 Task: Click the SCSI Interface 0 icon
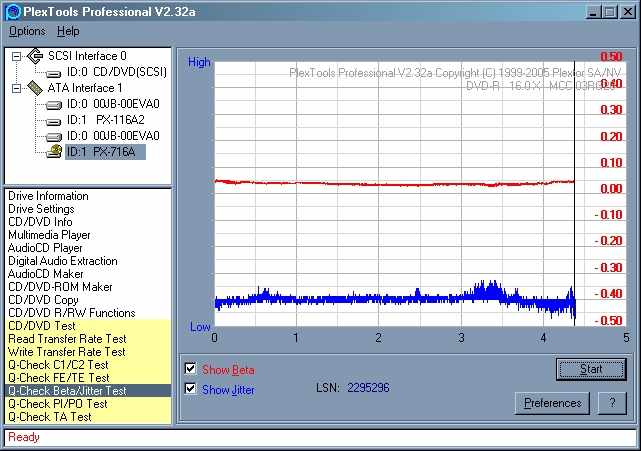[x=34, y=56]
